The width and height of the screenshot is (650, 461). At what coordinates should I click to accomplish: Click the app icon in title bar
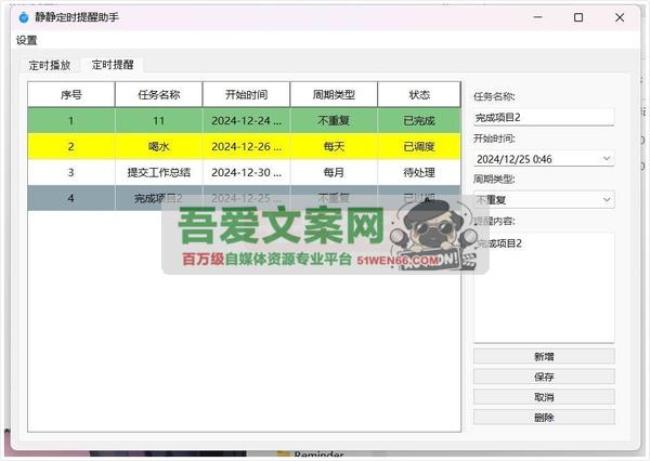point(24,17)
